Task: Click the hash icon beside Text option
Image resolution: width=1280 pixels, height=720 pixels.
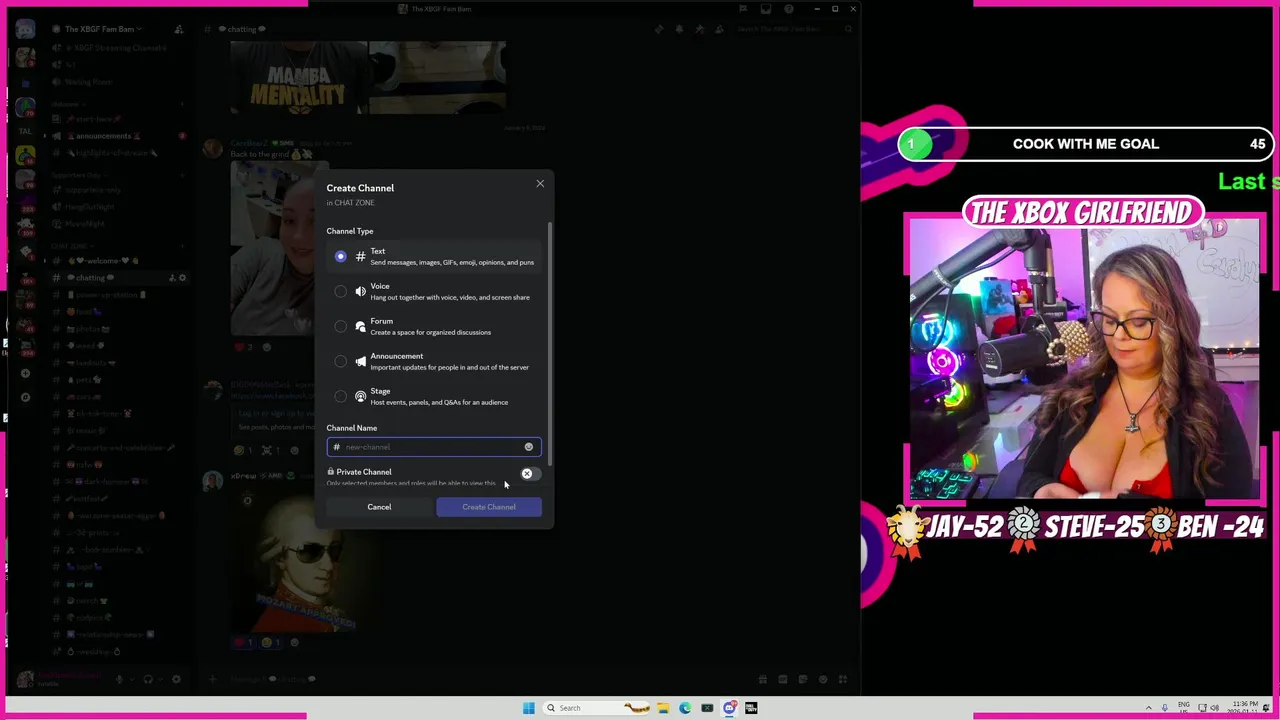Action: point(361,257)
